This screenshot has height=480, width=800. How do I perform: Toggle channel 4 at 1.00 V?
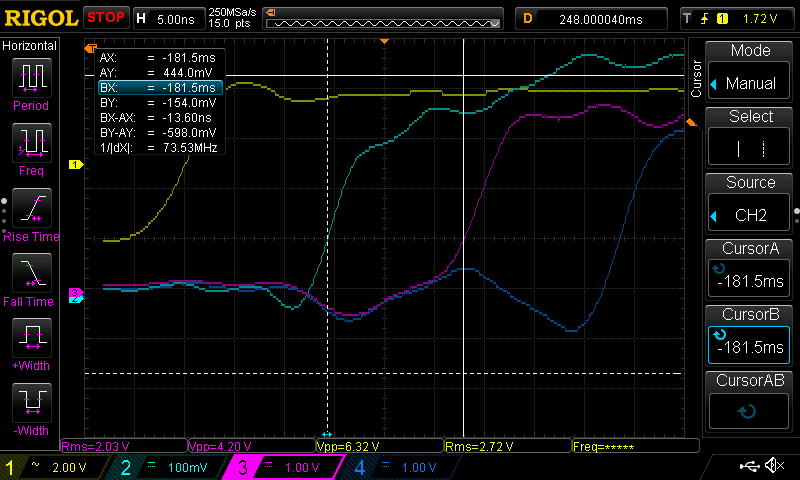(x=403, y=467)
